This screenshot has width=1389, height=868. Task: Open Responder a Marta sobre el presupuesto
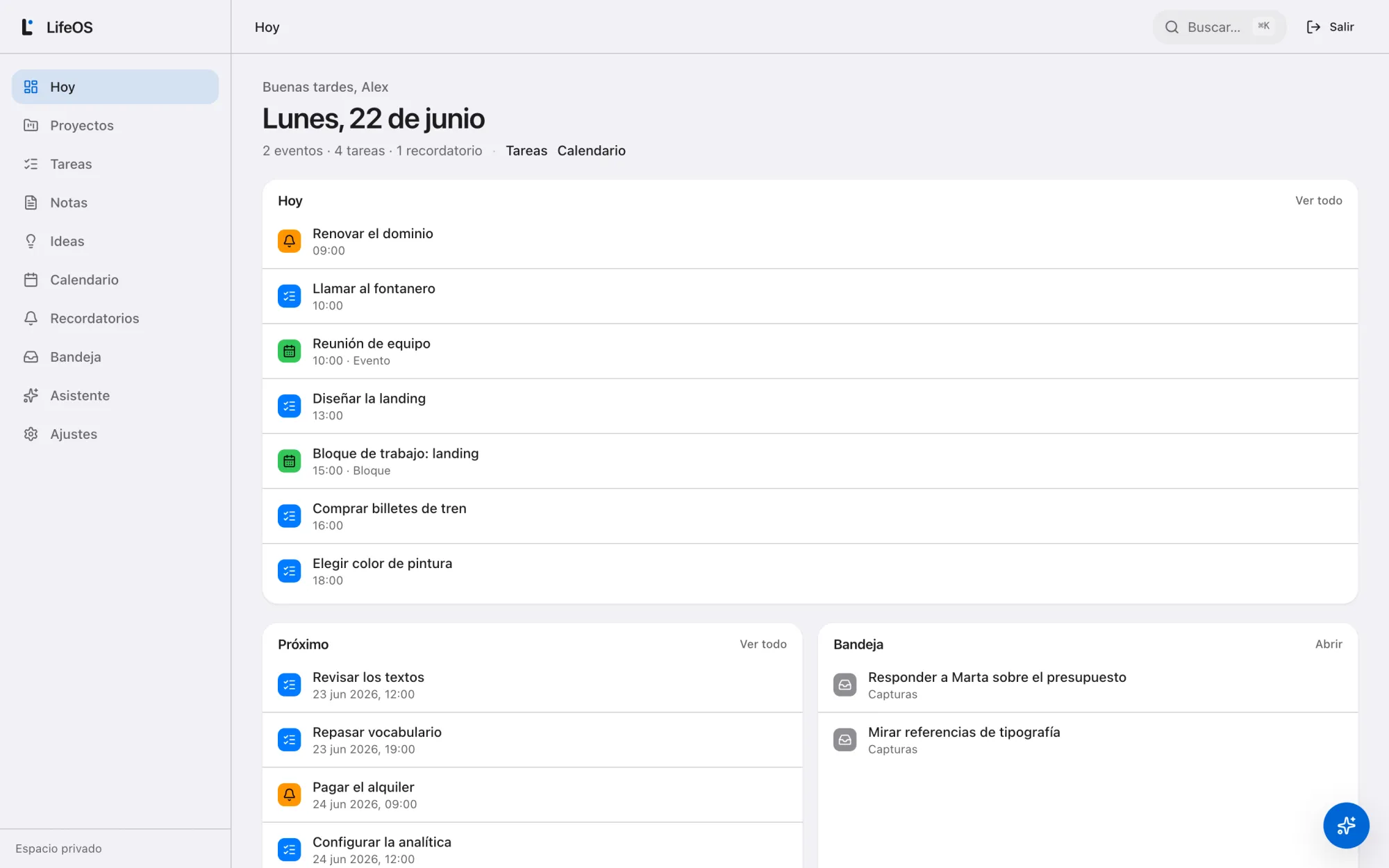click(1088, 685)
